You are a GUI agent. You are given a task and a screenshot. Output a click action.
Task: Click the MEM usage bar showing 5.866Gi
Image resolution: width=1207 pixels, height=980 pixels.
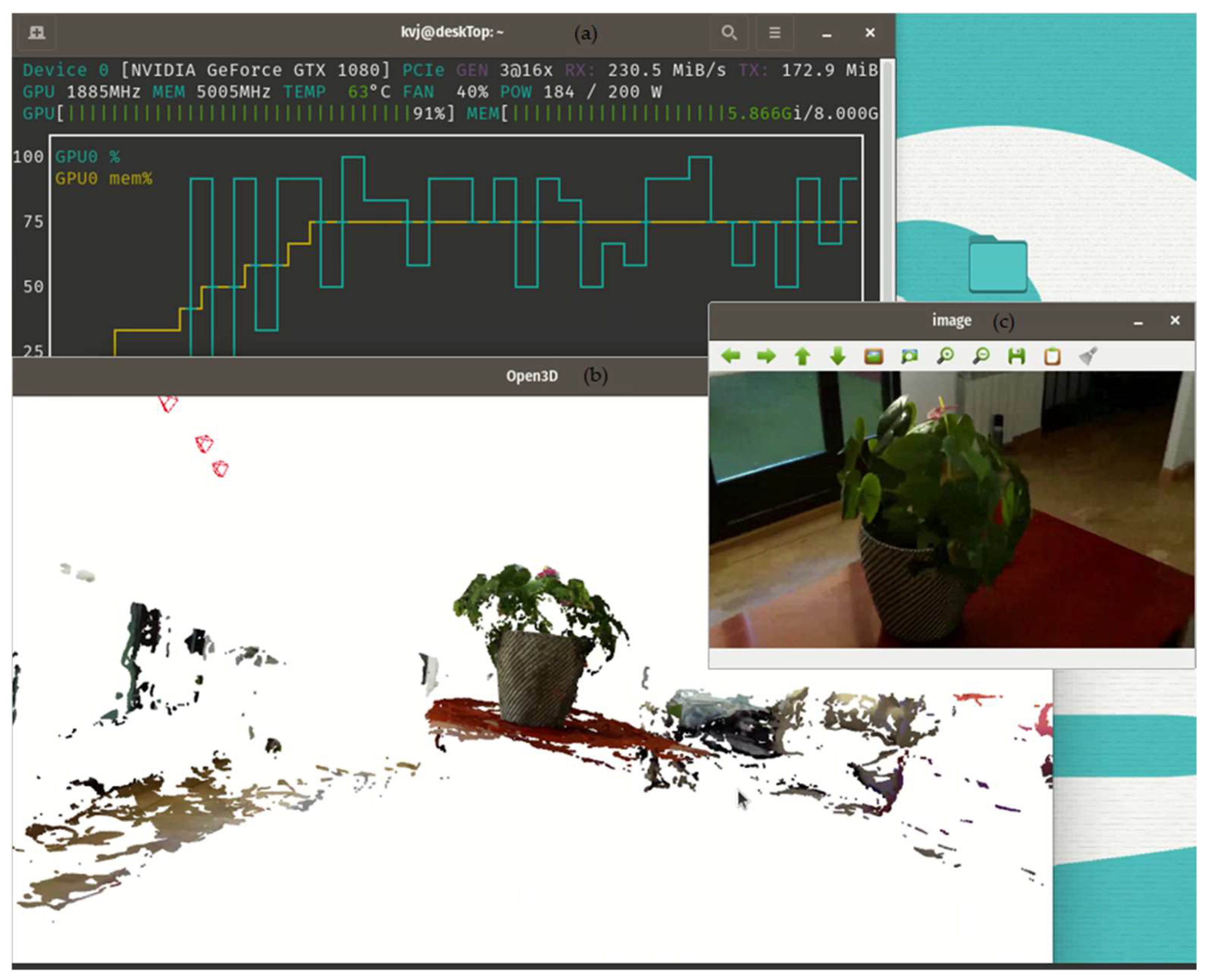672,113
